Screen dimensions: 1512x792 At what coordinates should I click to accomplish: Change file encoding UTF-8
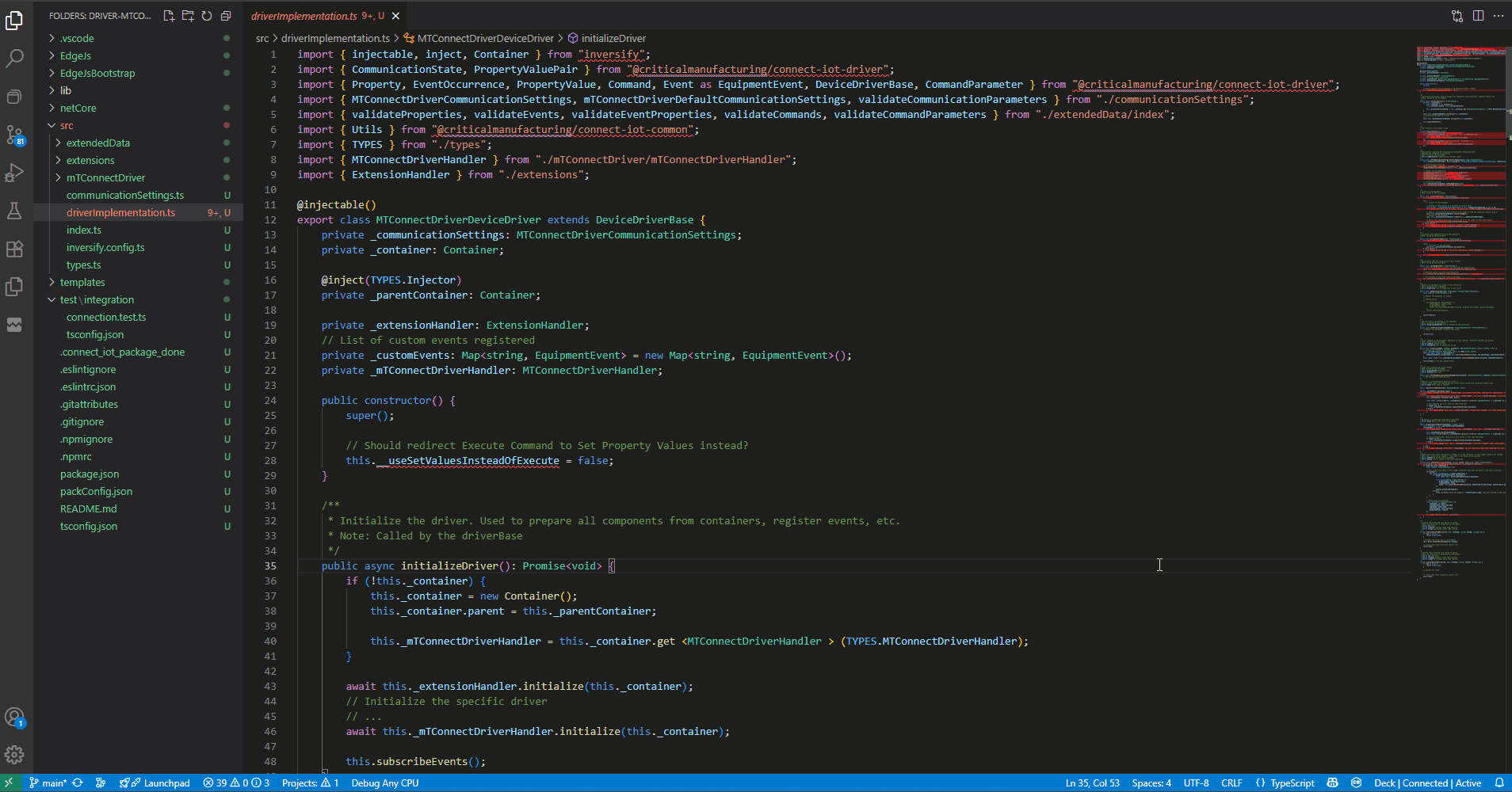(1196, 782)
